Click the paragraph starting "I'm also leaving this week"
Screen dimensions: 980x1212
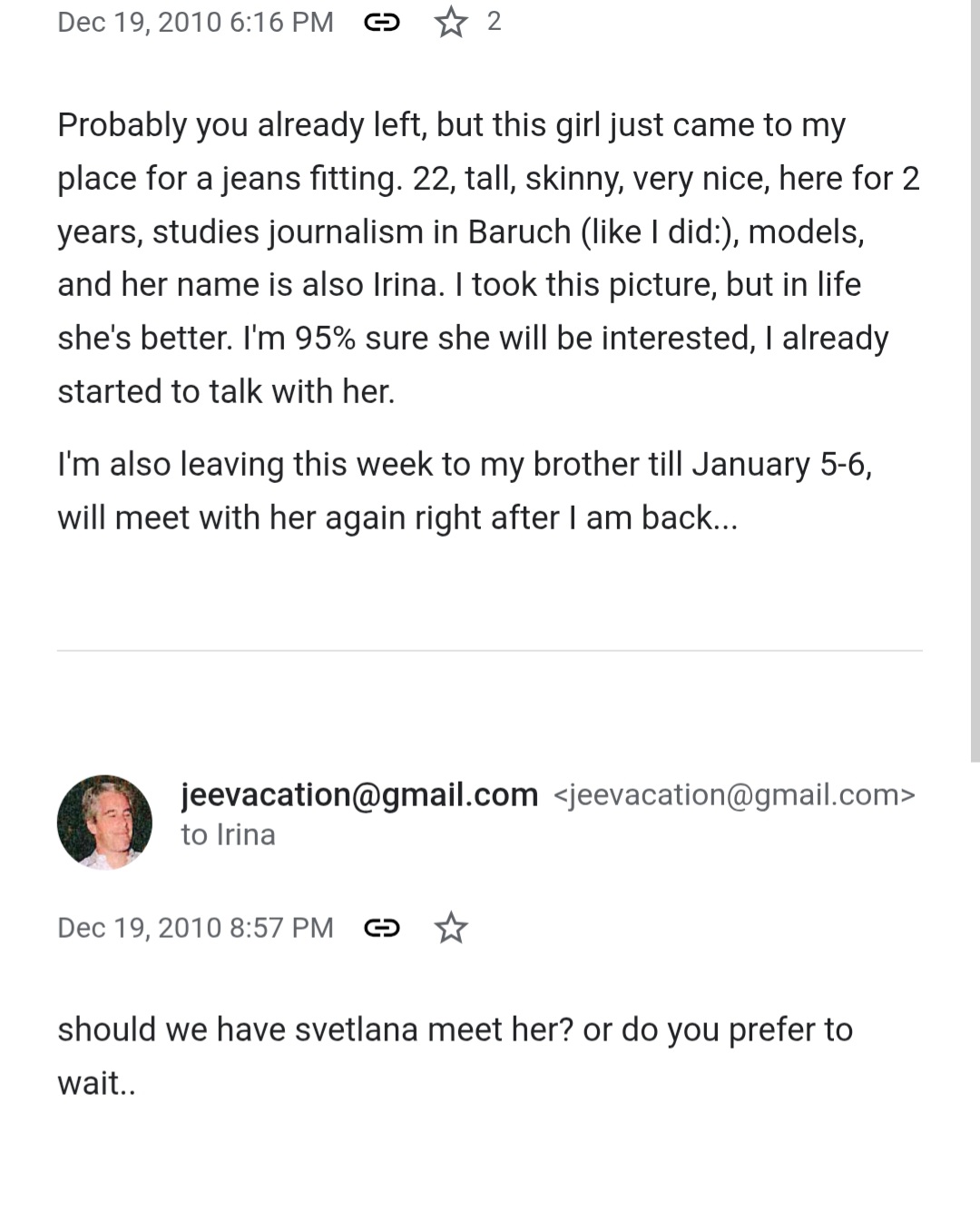(465, 490)
